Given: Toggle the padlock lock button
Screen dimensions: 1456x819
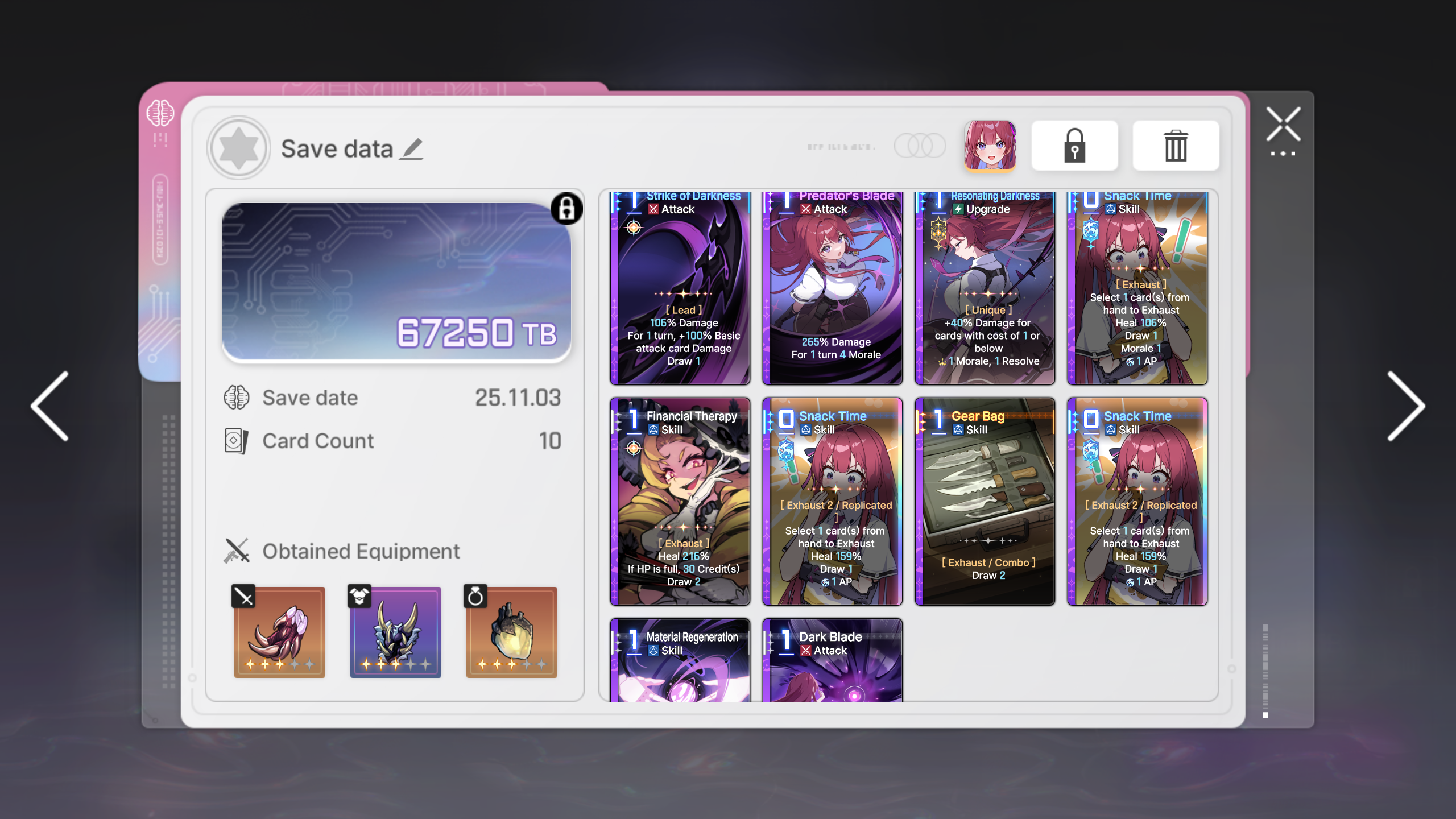Looking at the screenshot, I should (1074, 146).
